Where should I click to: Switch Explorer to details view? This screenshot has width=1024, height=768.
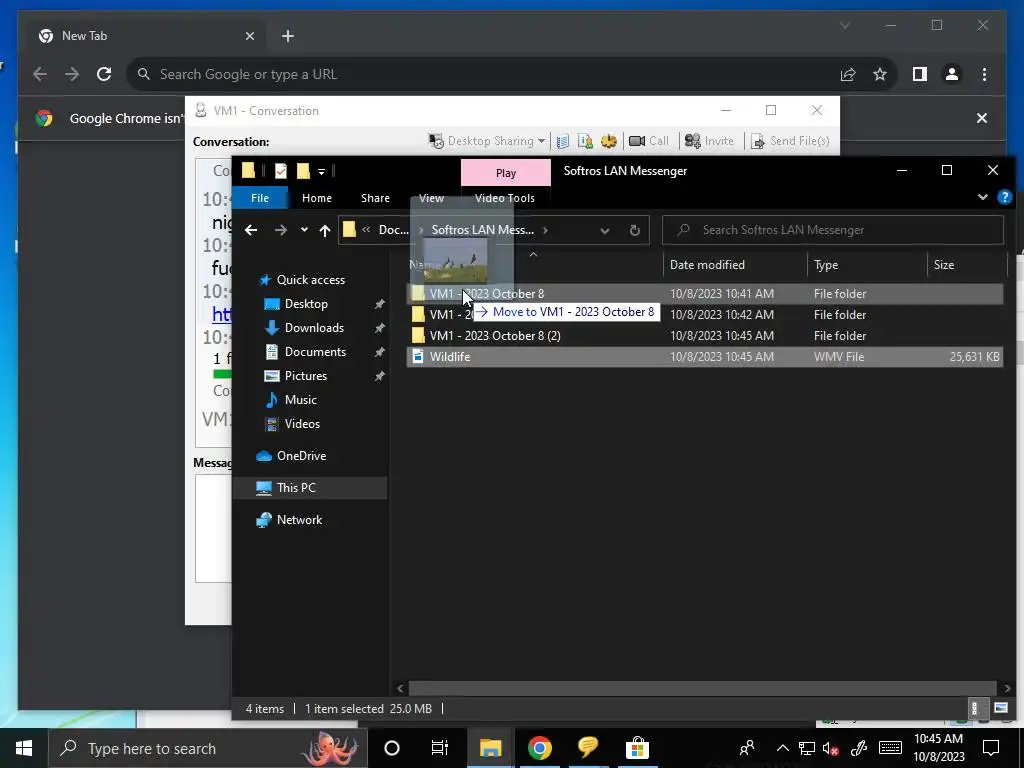click(974, 708)
